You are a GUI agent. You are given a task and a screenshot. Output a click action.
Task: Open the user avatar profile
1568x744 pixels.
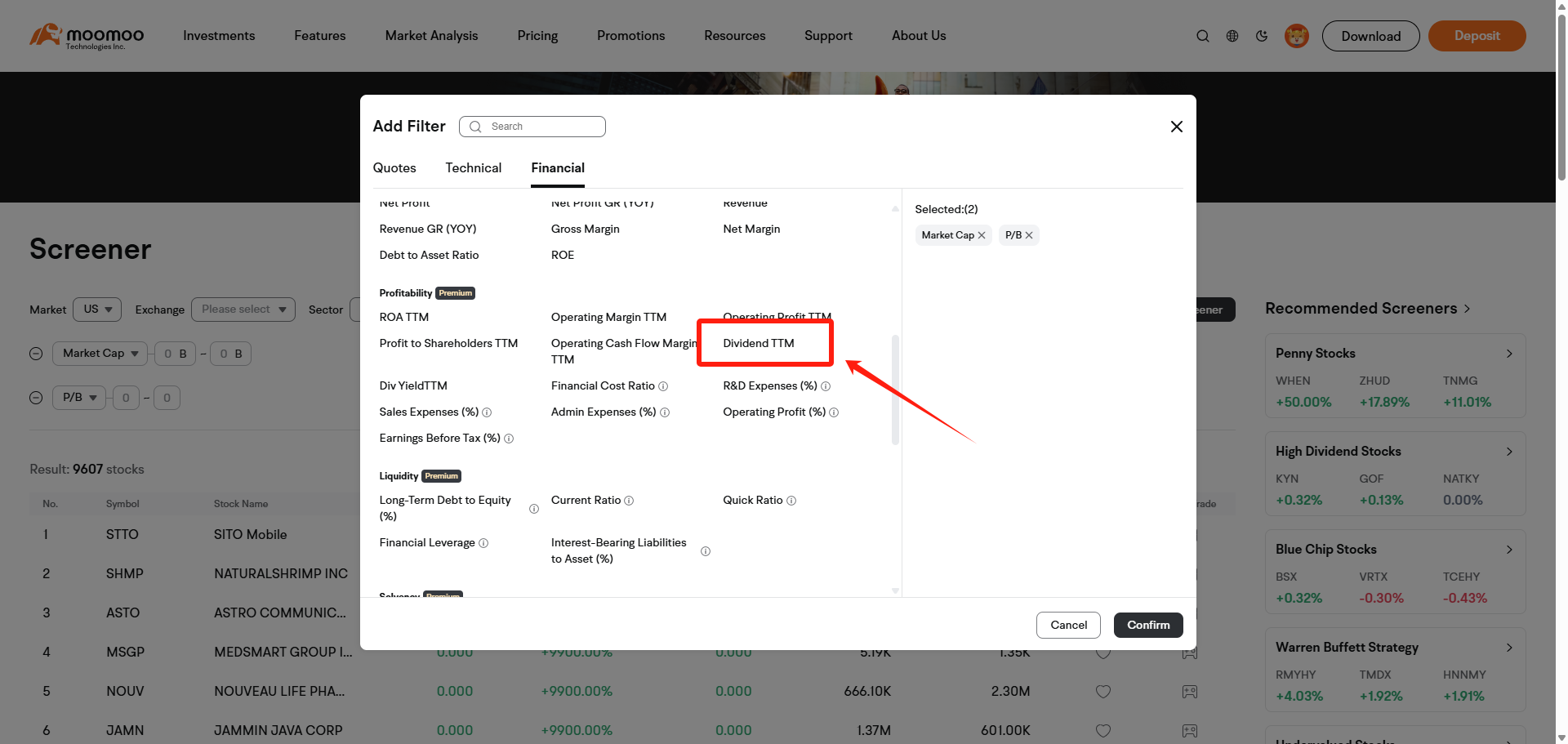click(1297, 36)
